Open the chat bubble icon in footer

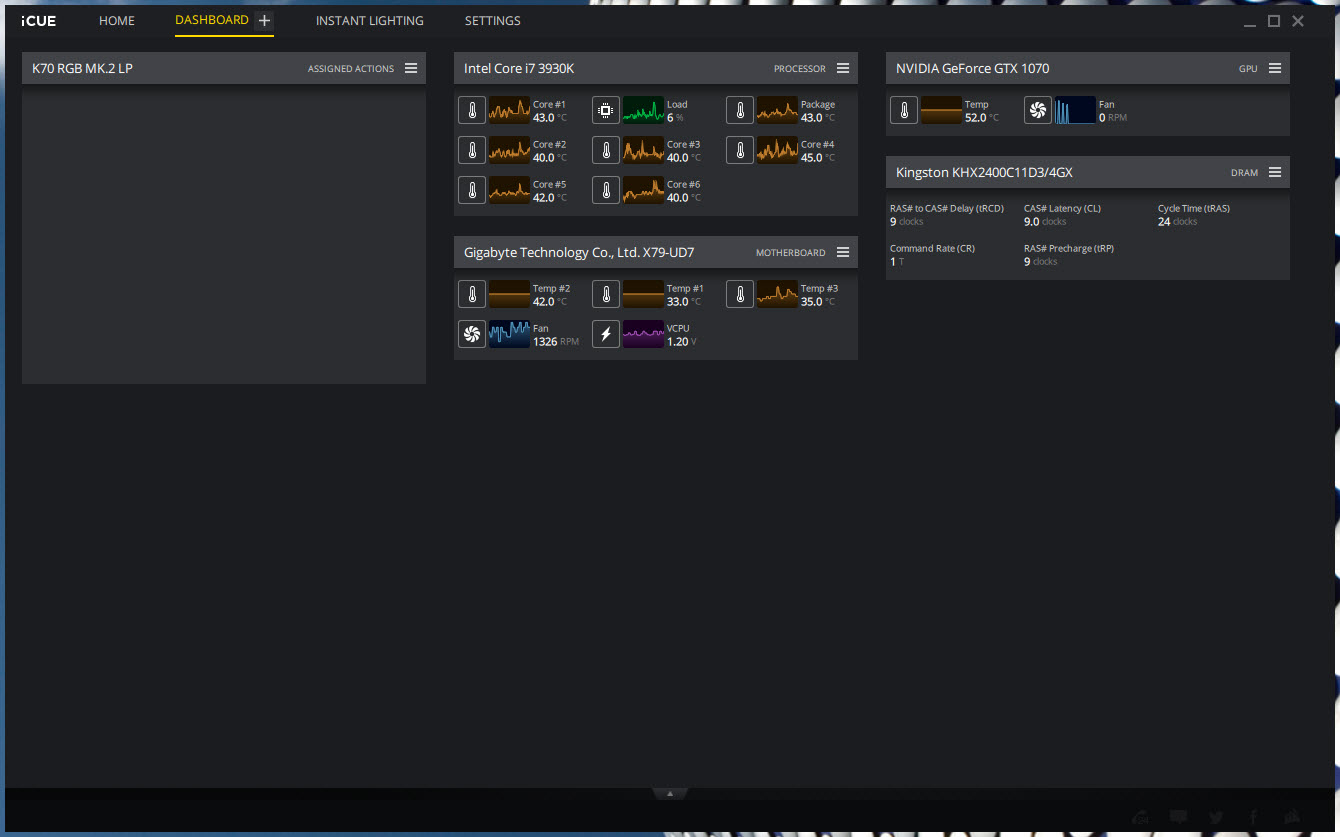click(1179, 817)
